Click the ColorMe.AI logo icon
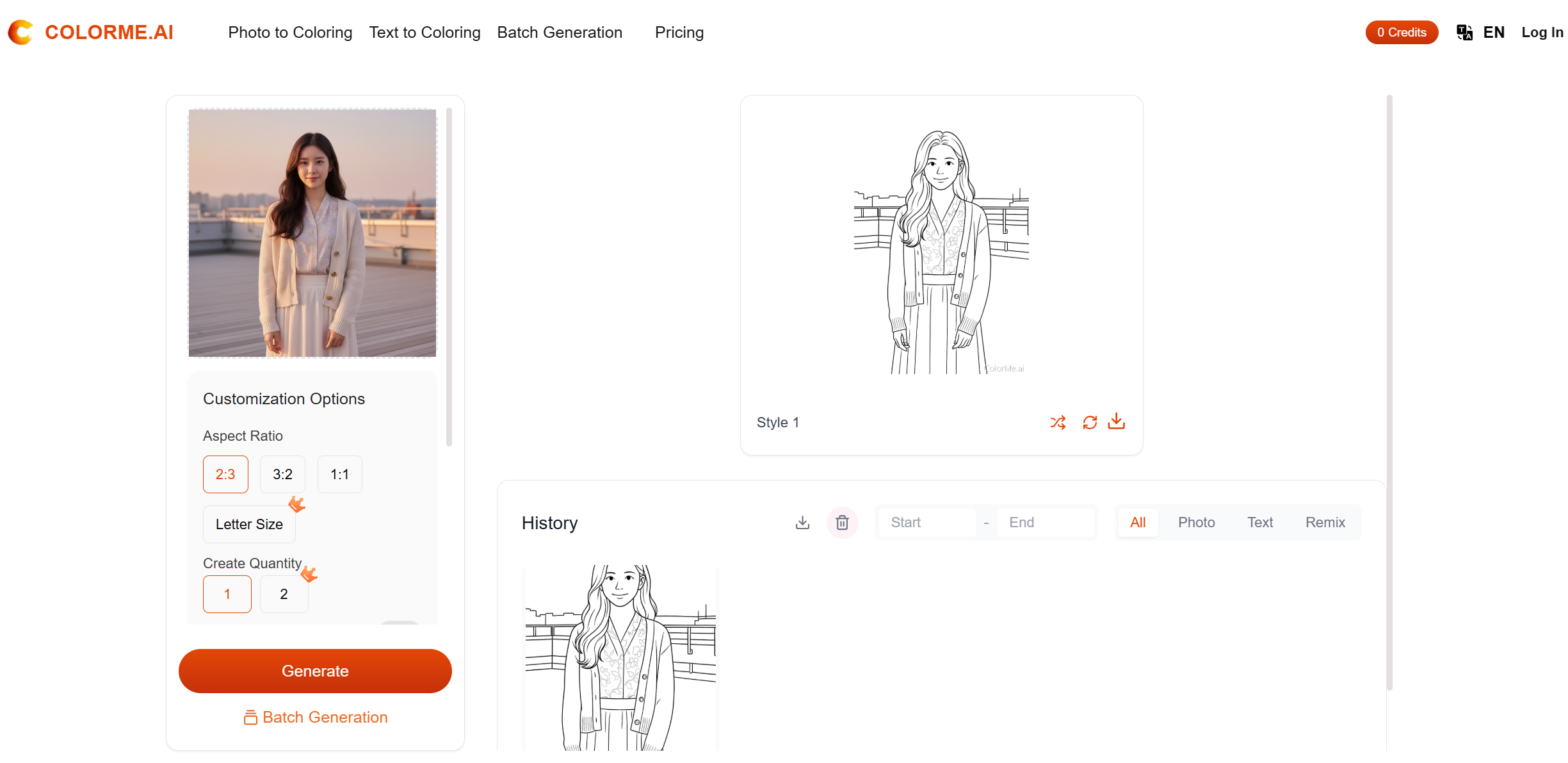 click(19, 31)
